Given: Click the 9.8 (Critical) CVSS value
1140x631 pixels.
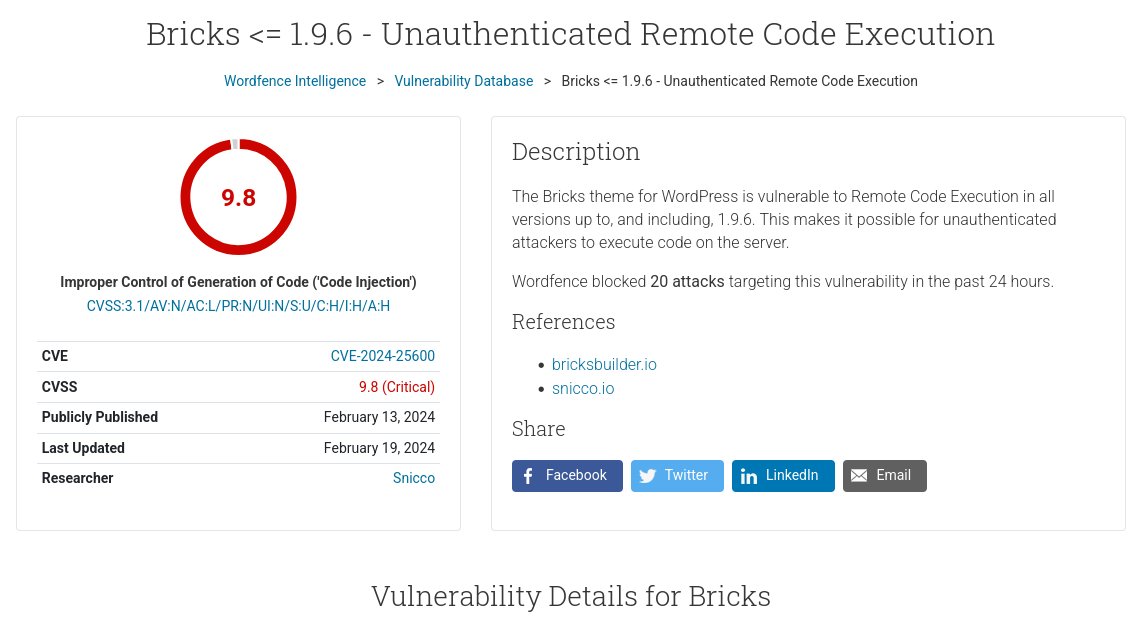Looking at the screenshot, I should [x=397, y=387].
